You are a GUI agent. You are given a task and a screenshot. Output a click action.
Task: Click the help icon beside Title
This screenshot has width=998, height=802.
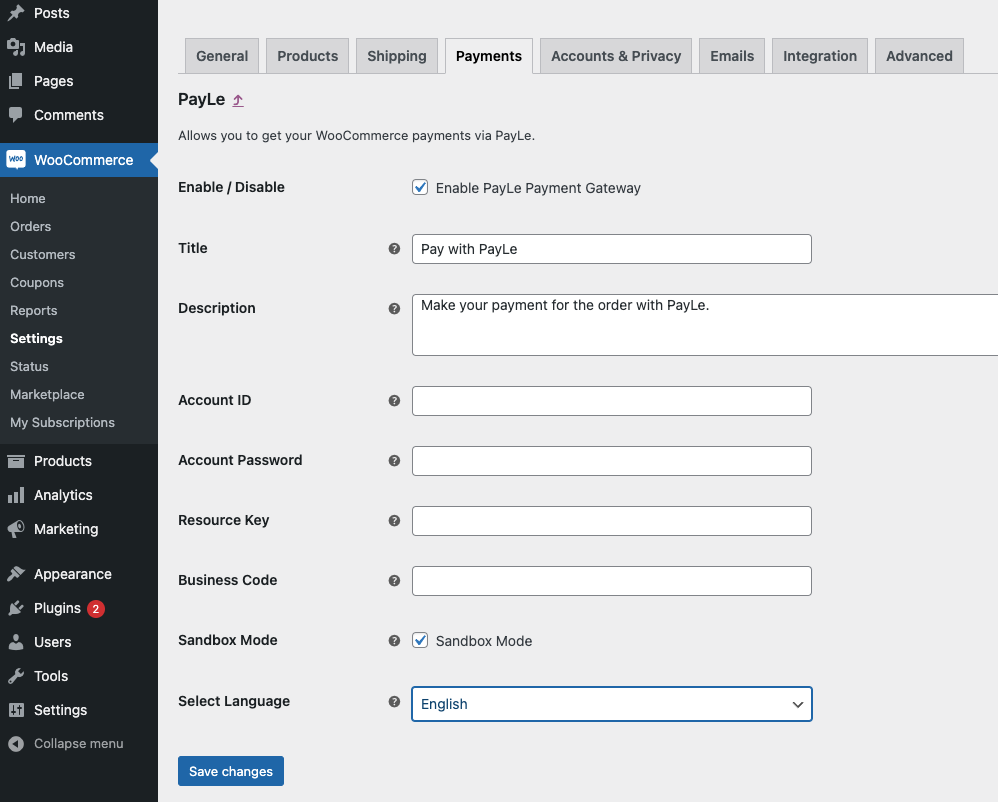pos(395,249)
